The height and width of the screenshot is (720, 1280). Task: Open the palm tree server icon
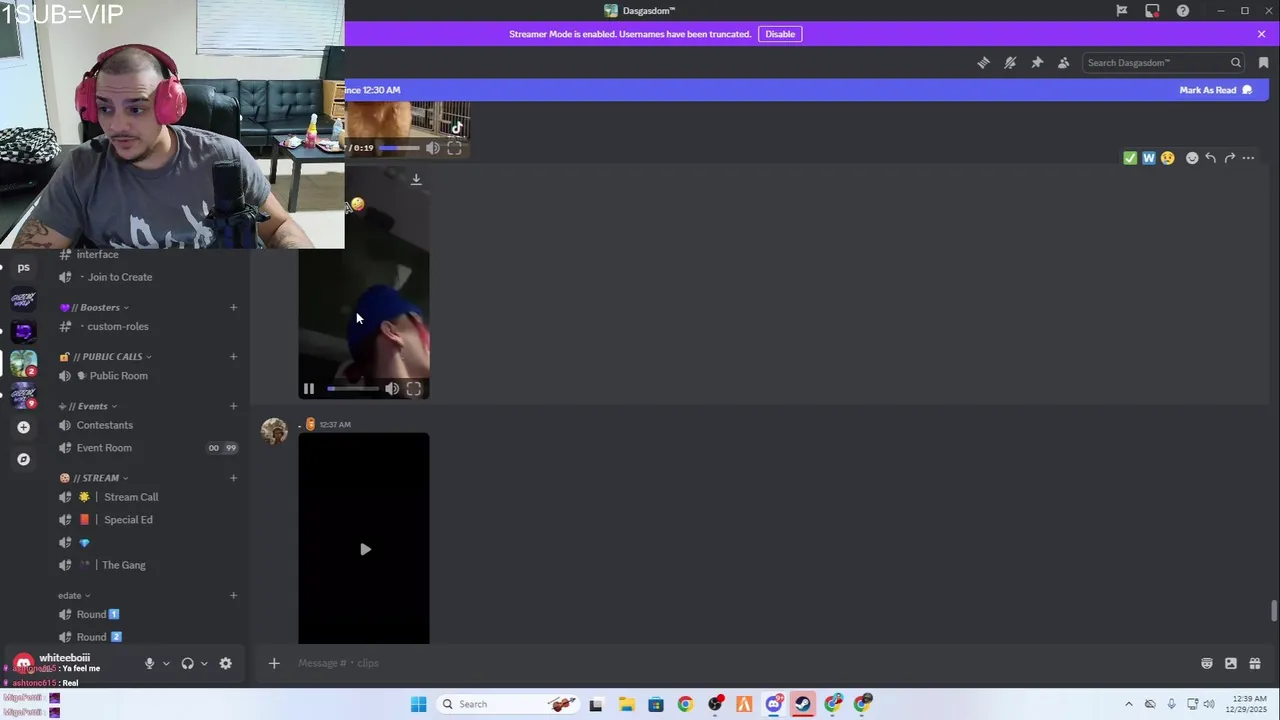23,363
